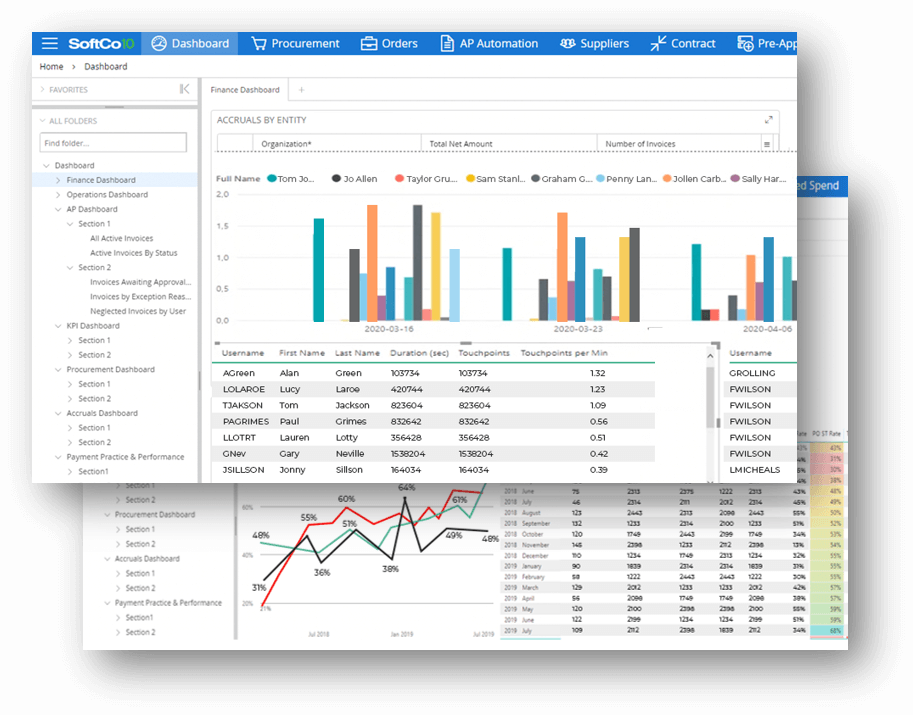This screenshot has width=913, height=715.
Task: Toggle Tom Jo... series in chart legend
Action: pyautogui.click(x=272, y=179)
